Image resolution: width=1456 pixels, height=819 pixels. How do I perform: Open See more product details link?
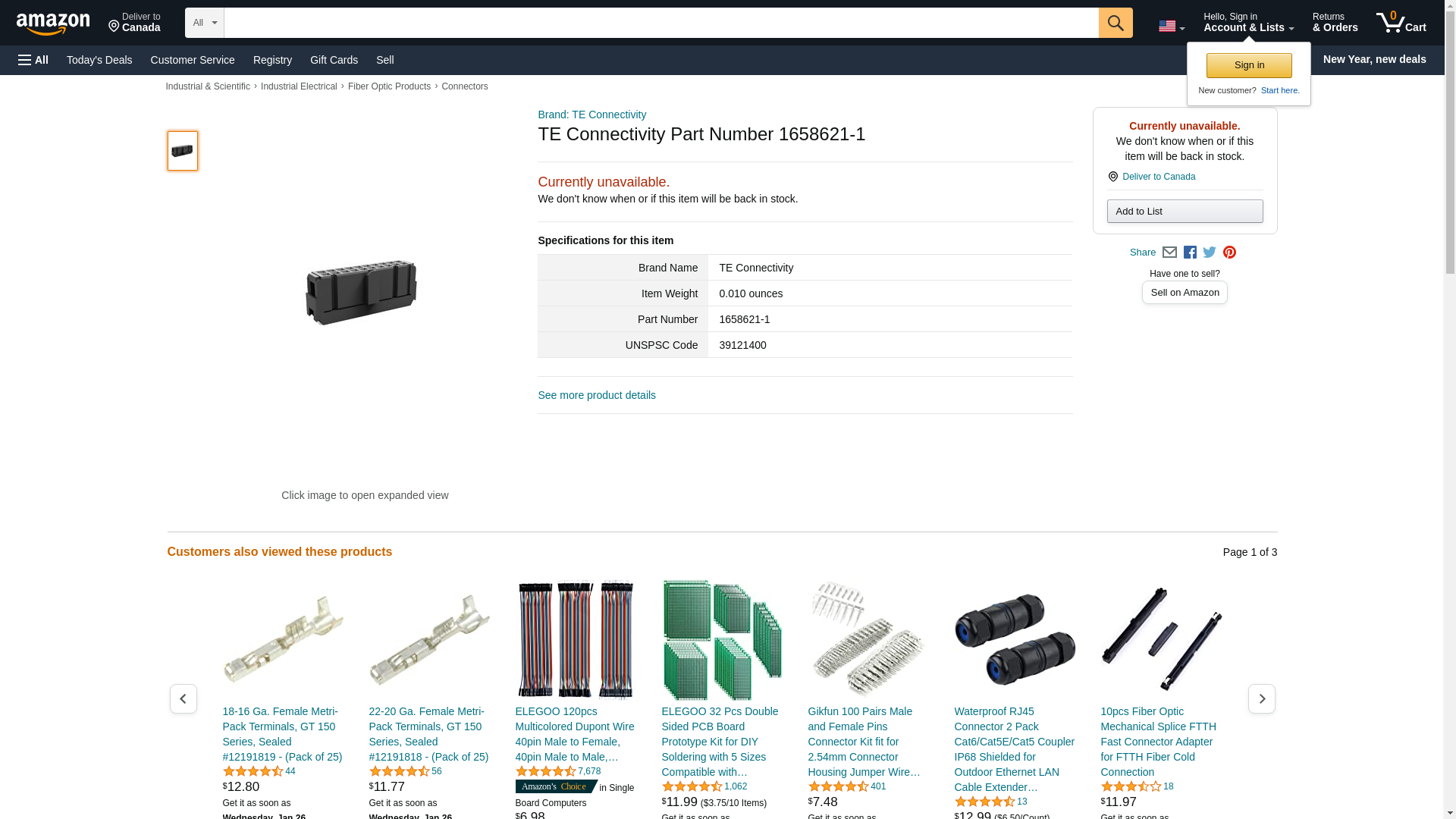pos(596,395)
